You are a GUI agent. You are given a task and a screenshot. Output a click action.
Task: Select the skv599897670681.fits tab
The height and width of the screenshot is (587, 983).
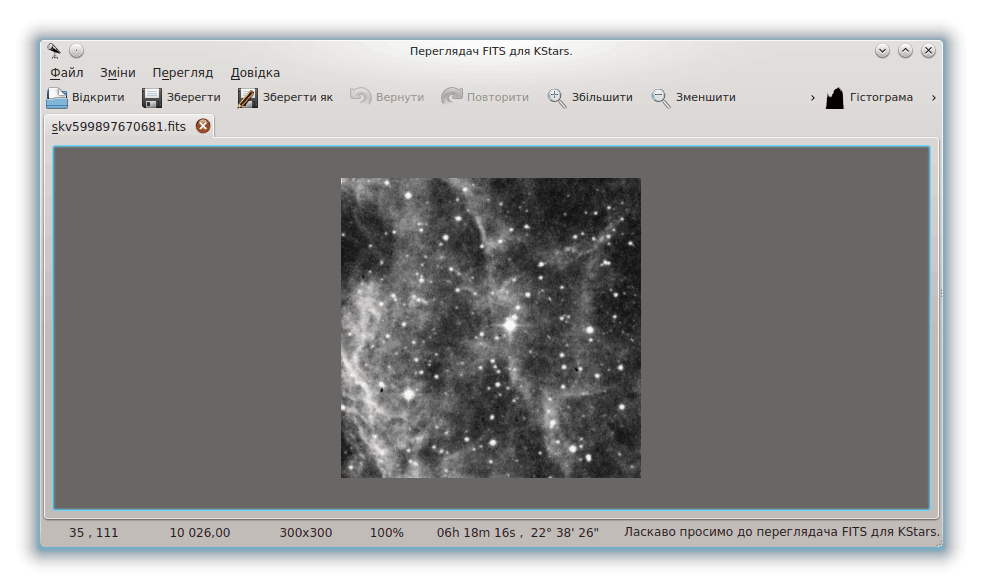(119, 126)
